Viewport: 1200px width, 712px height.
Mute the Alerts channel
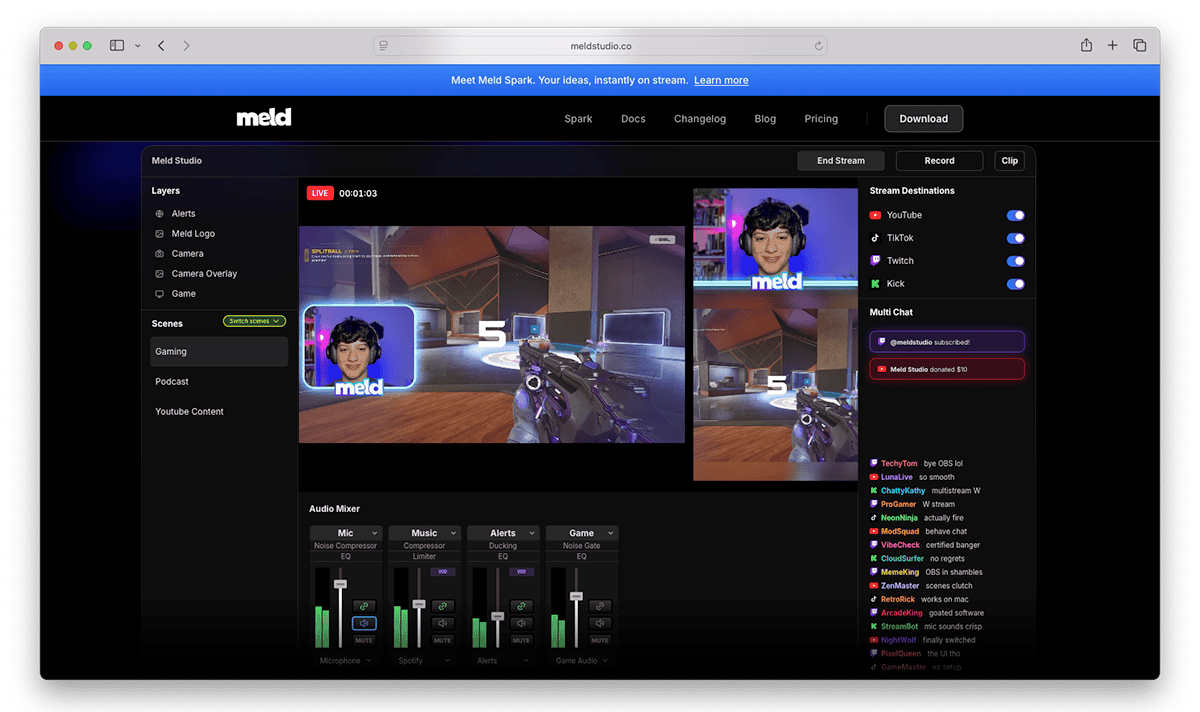521,640
